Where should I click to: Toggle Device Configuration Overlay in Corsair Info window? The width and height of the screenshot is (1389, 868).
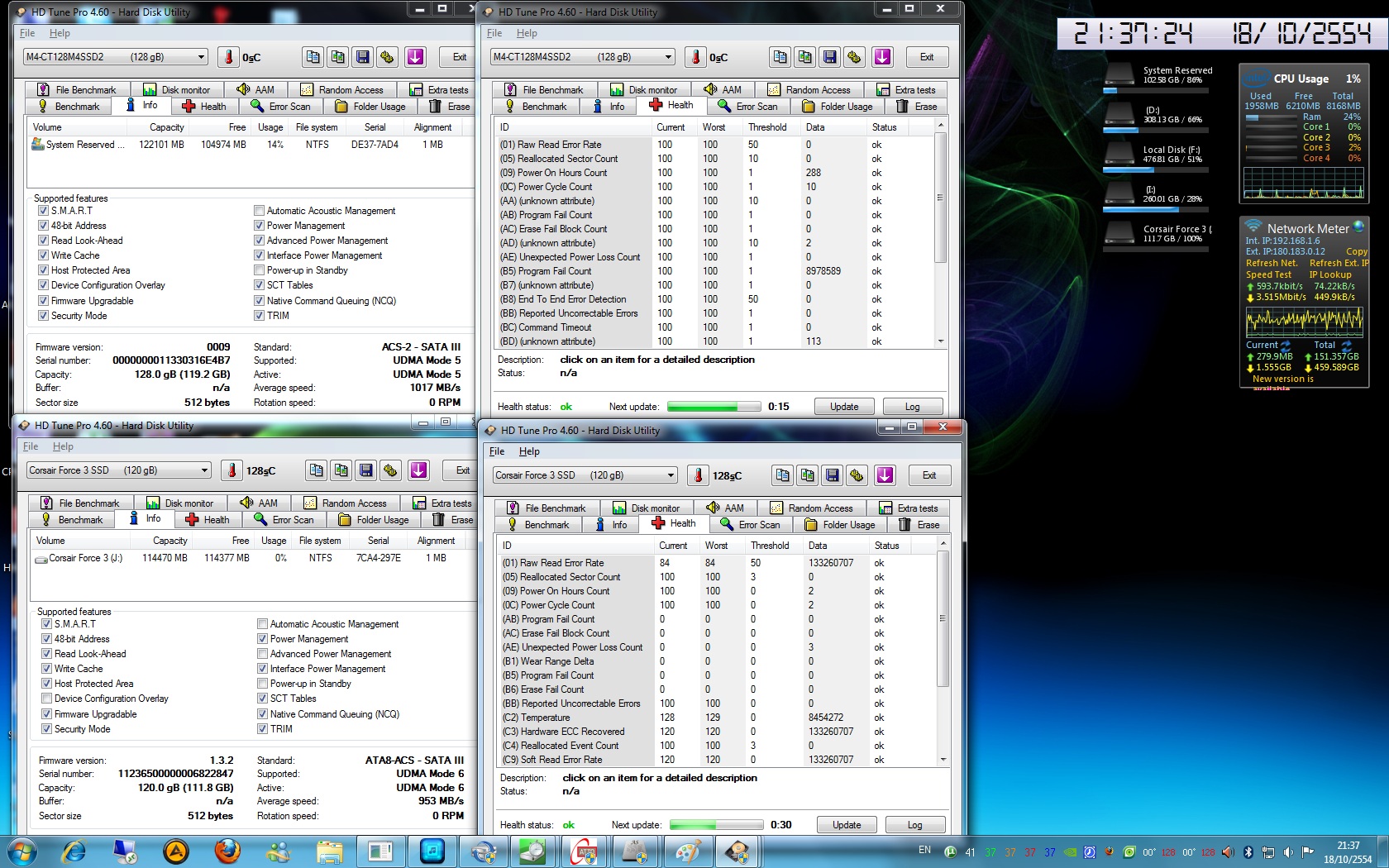click(x=47, y=699)
